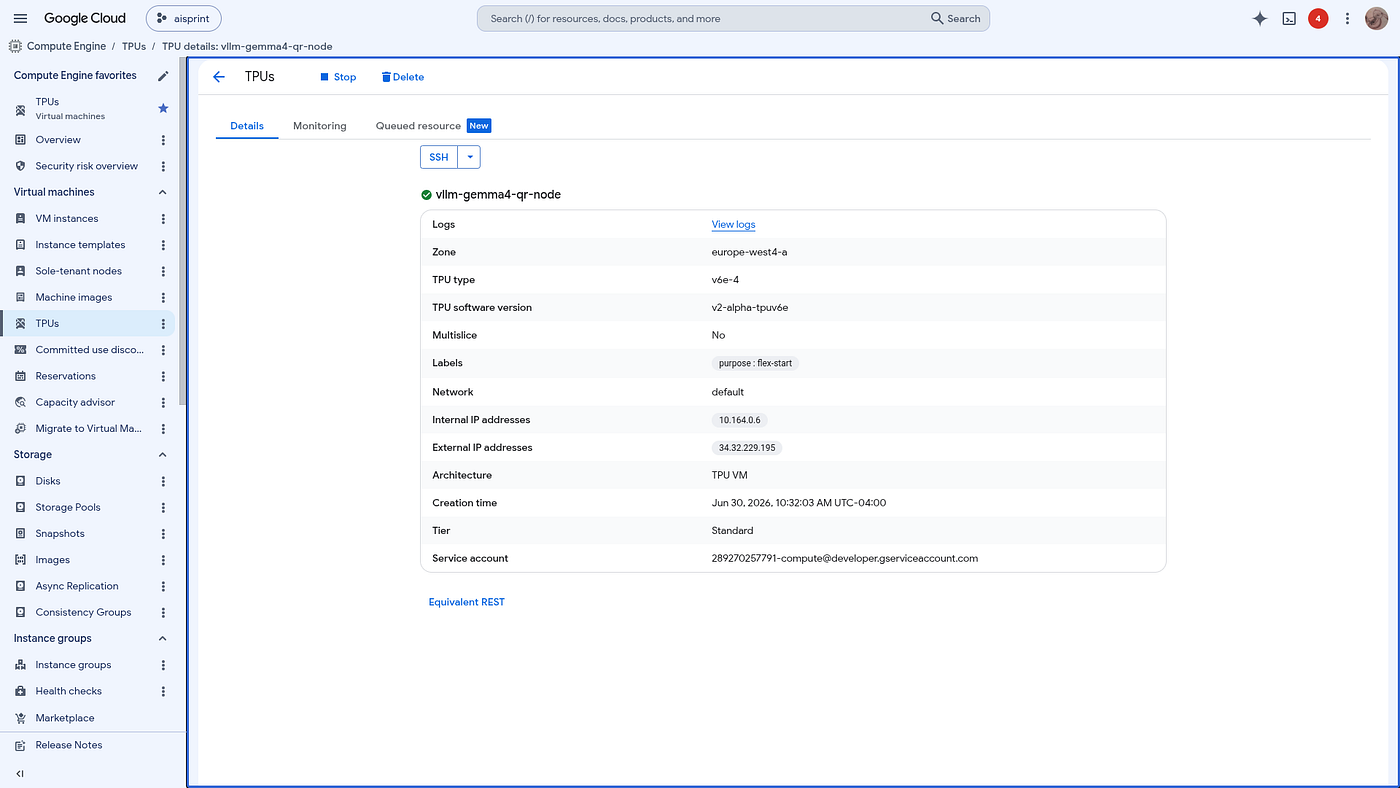This screenshot has height=788, width=1400.
Task: Open Consistency Groups in the sidebar
Action: (x=83, y=612)
